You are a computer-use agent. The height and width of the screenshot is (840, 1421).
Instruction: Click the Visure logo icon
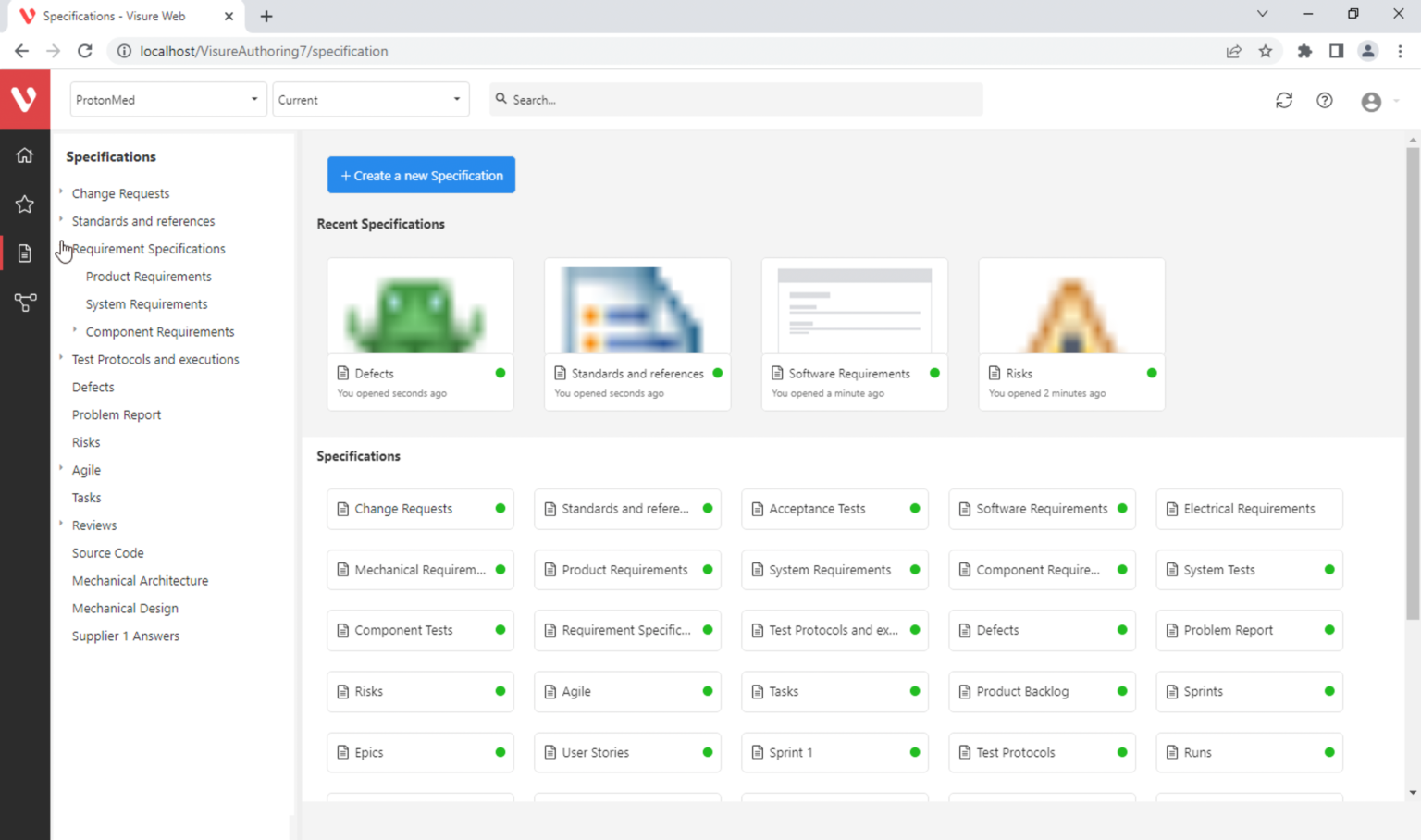pos(25,99)
